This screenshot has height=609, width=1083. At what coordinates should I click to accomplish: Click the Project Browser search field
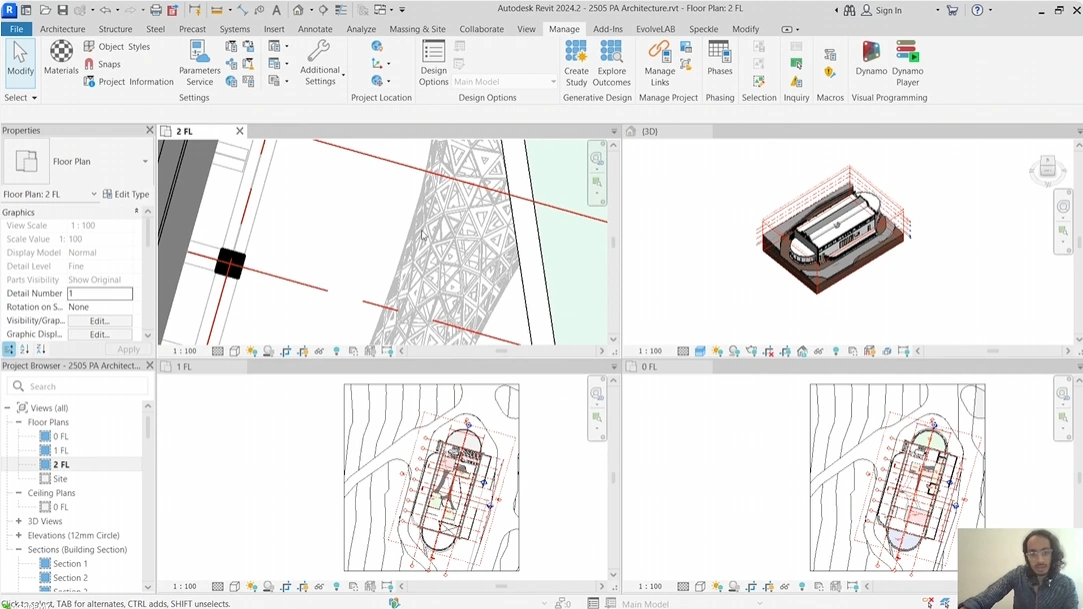tap(80, 386)
